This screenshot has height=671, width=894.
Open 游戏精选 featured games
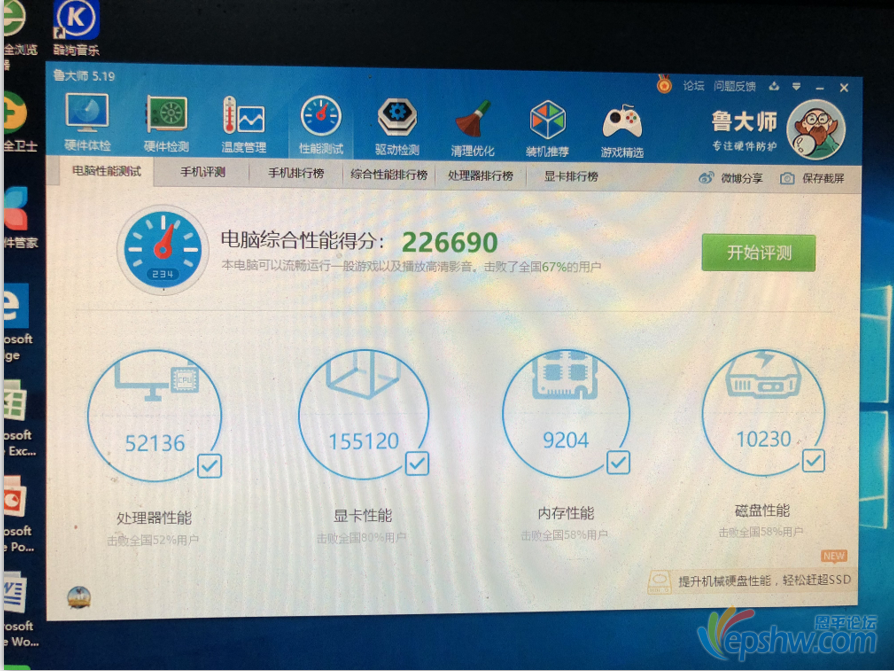[622, 130]
